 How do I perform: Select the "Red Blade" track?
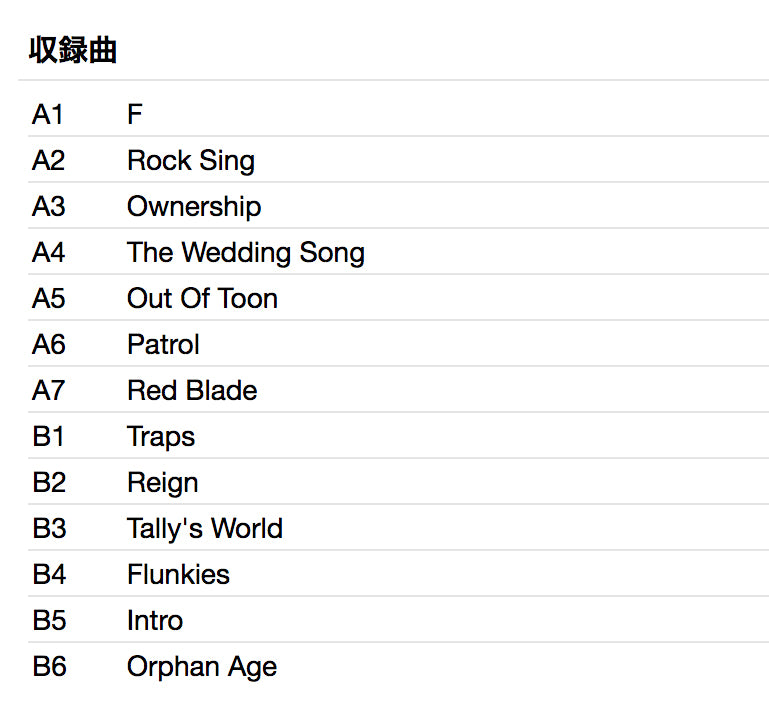coord(192,391)
